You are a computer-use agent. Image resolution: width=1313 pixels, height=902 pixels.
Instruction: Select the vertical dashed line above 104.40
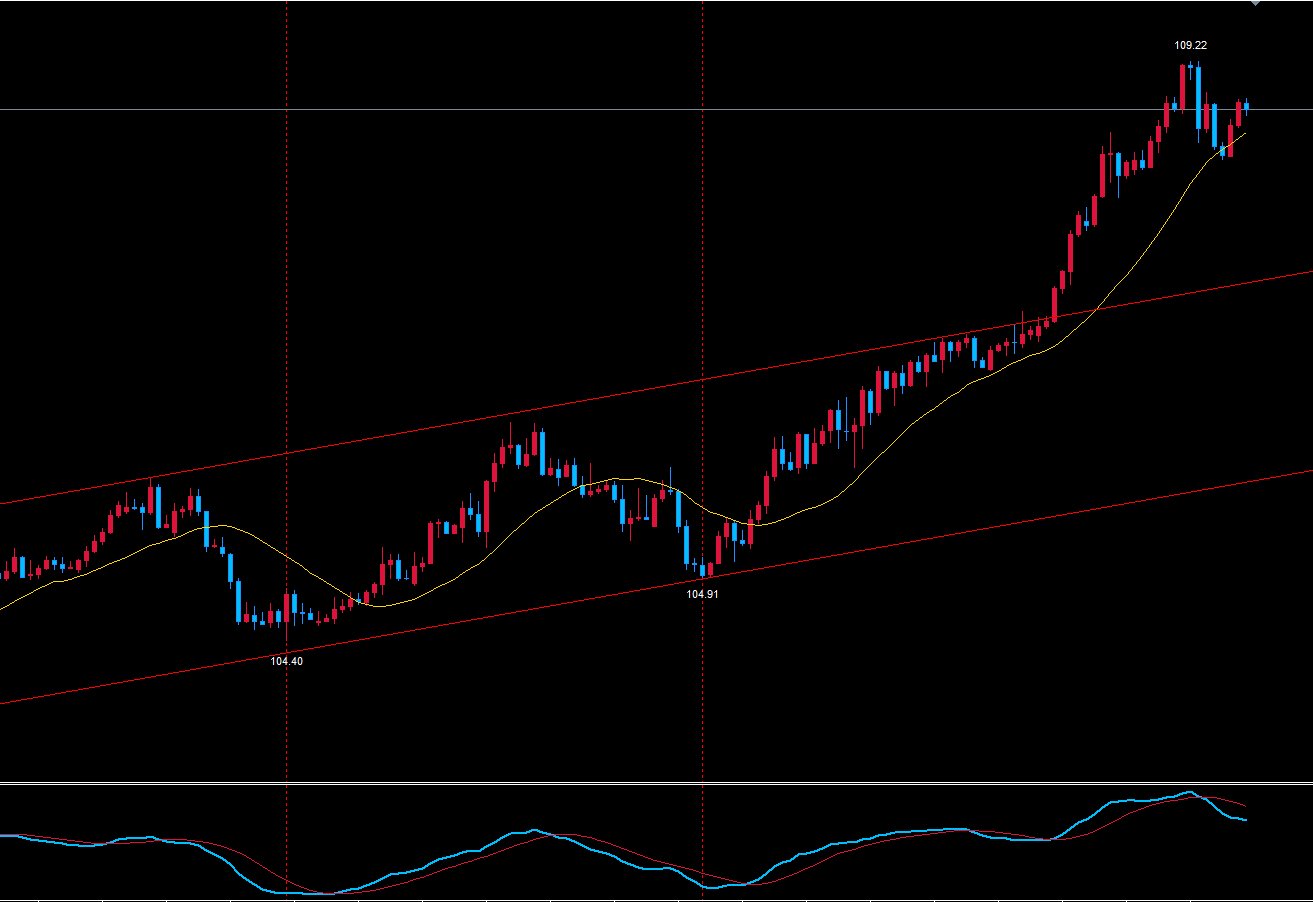[287, 300]
